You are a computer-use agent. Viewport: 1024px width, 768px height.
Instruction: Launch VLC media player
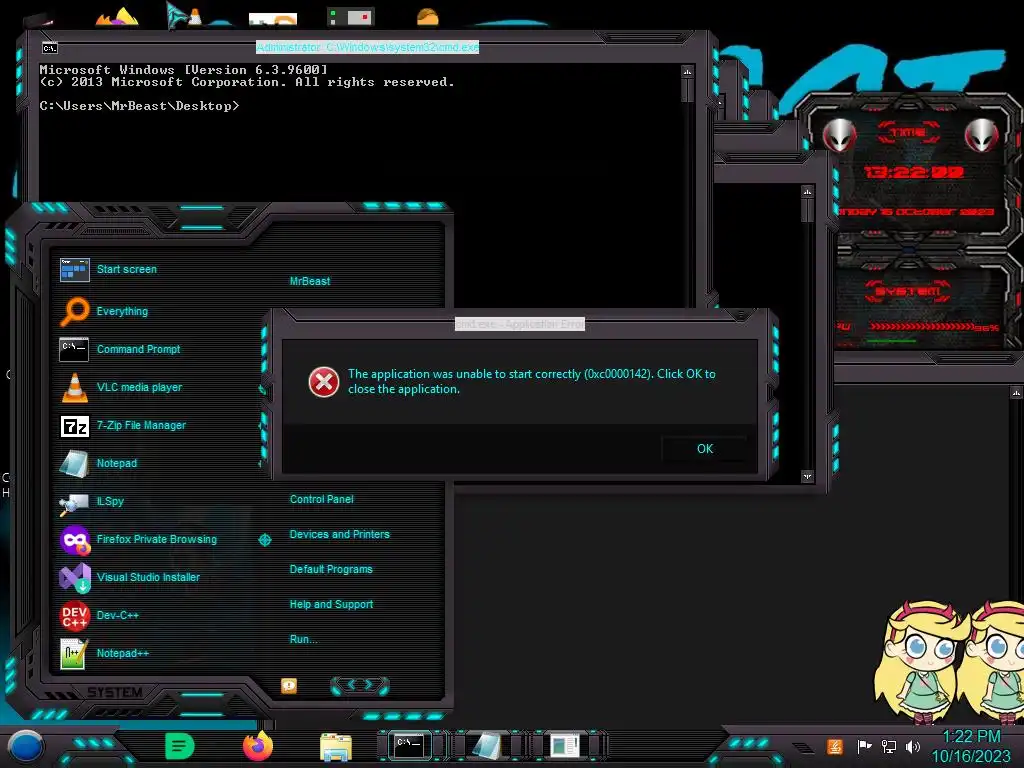point(121,387)
